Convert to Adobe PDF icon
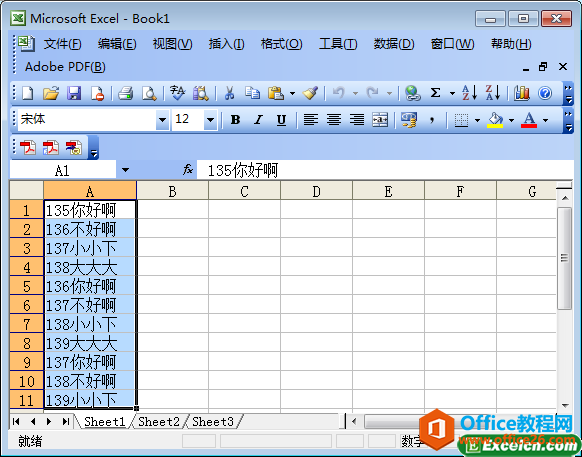Viewport: 582px width, 457px height. (x=28, y=147)
